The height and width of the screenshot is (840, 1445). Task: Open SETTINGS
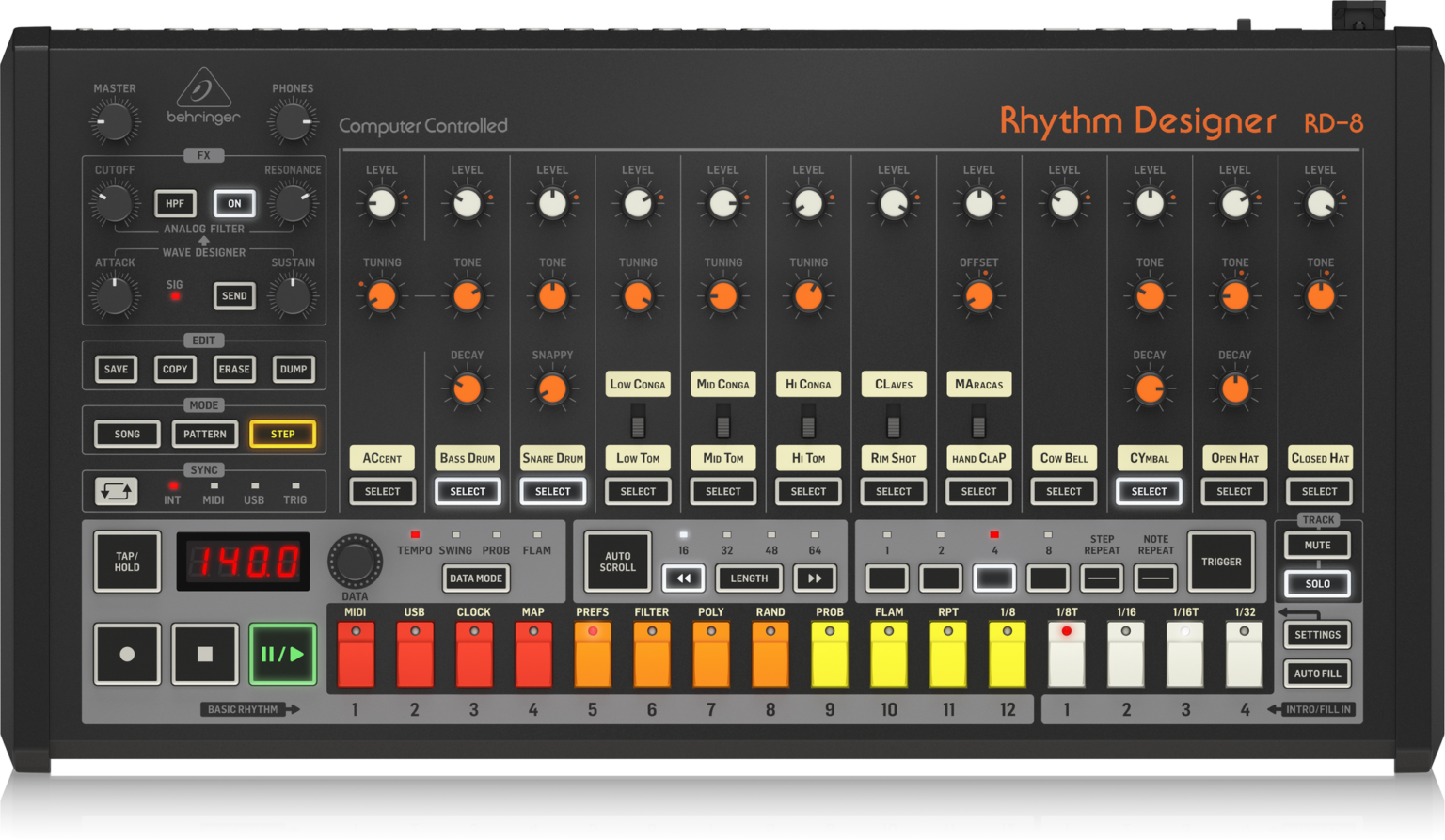coord(1317,635)
